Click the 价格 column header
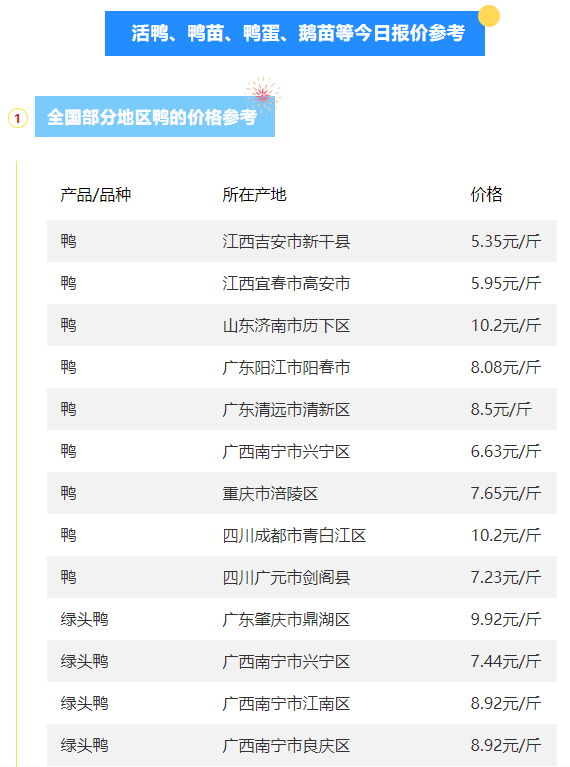The width and height of the screenshot is (570, 767). point(486,194)
